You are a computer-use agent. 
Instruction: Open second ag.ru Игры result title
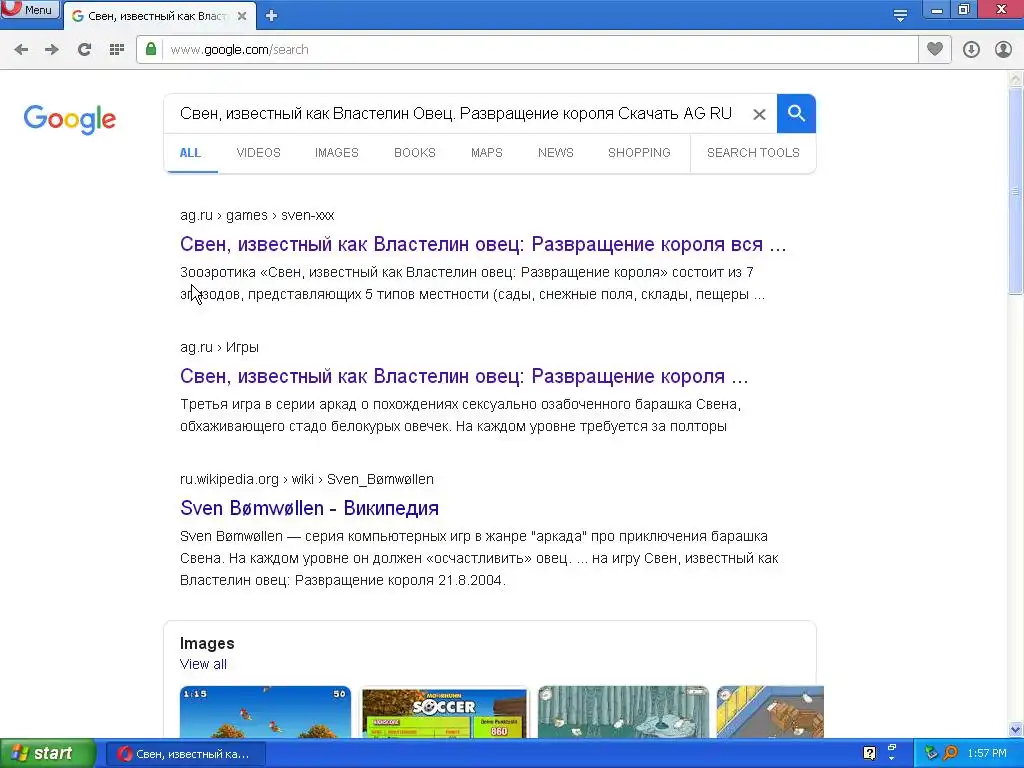click(464, 376)
